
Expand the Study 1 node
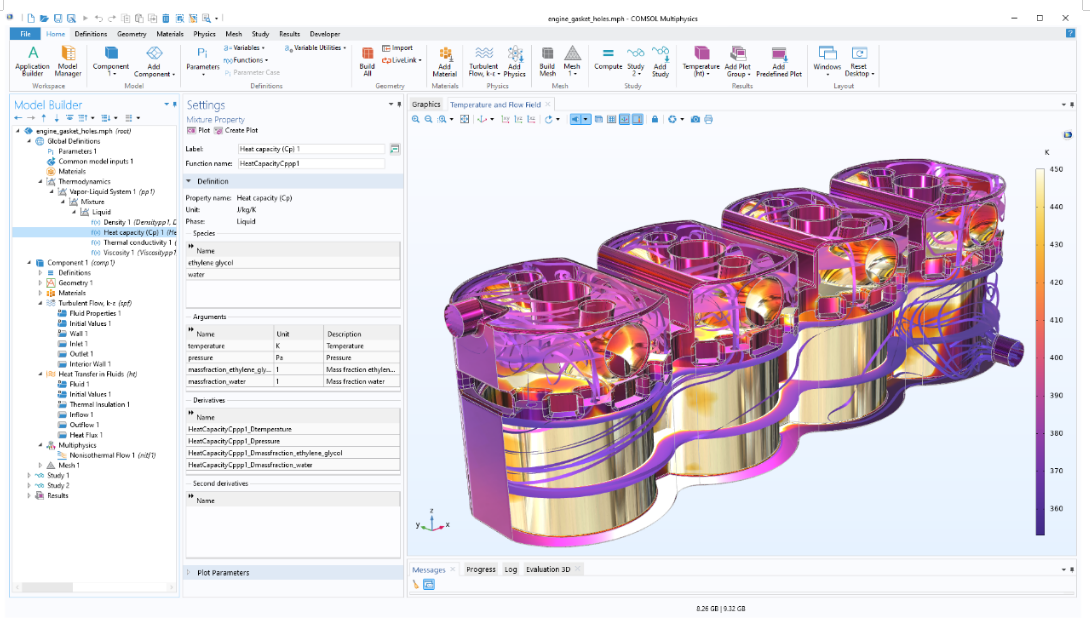coord(29,475)
